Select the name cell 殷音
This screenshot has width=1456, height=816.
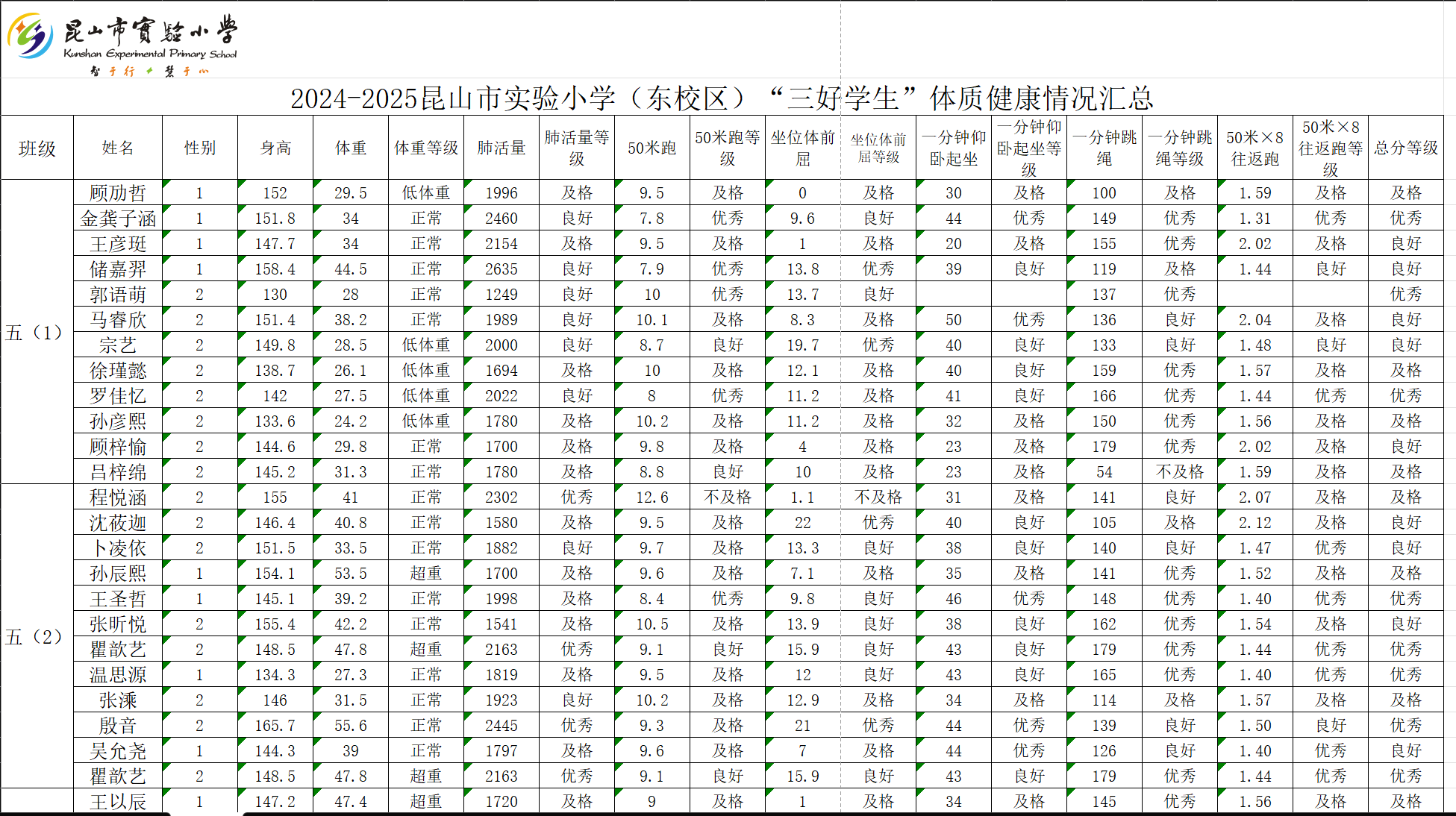(x=118, y=726)
